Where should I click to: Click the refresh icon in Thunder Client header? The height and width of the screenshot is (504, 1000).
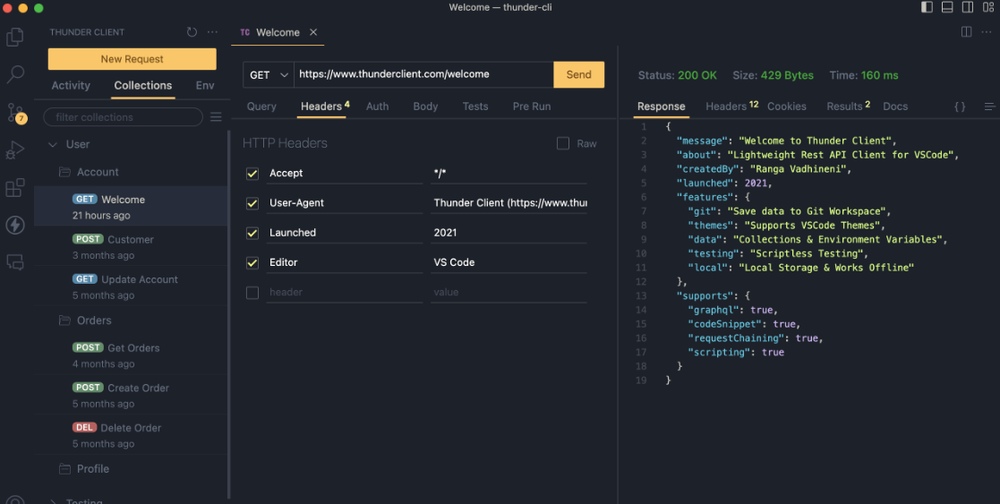[x=192, y=32]
